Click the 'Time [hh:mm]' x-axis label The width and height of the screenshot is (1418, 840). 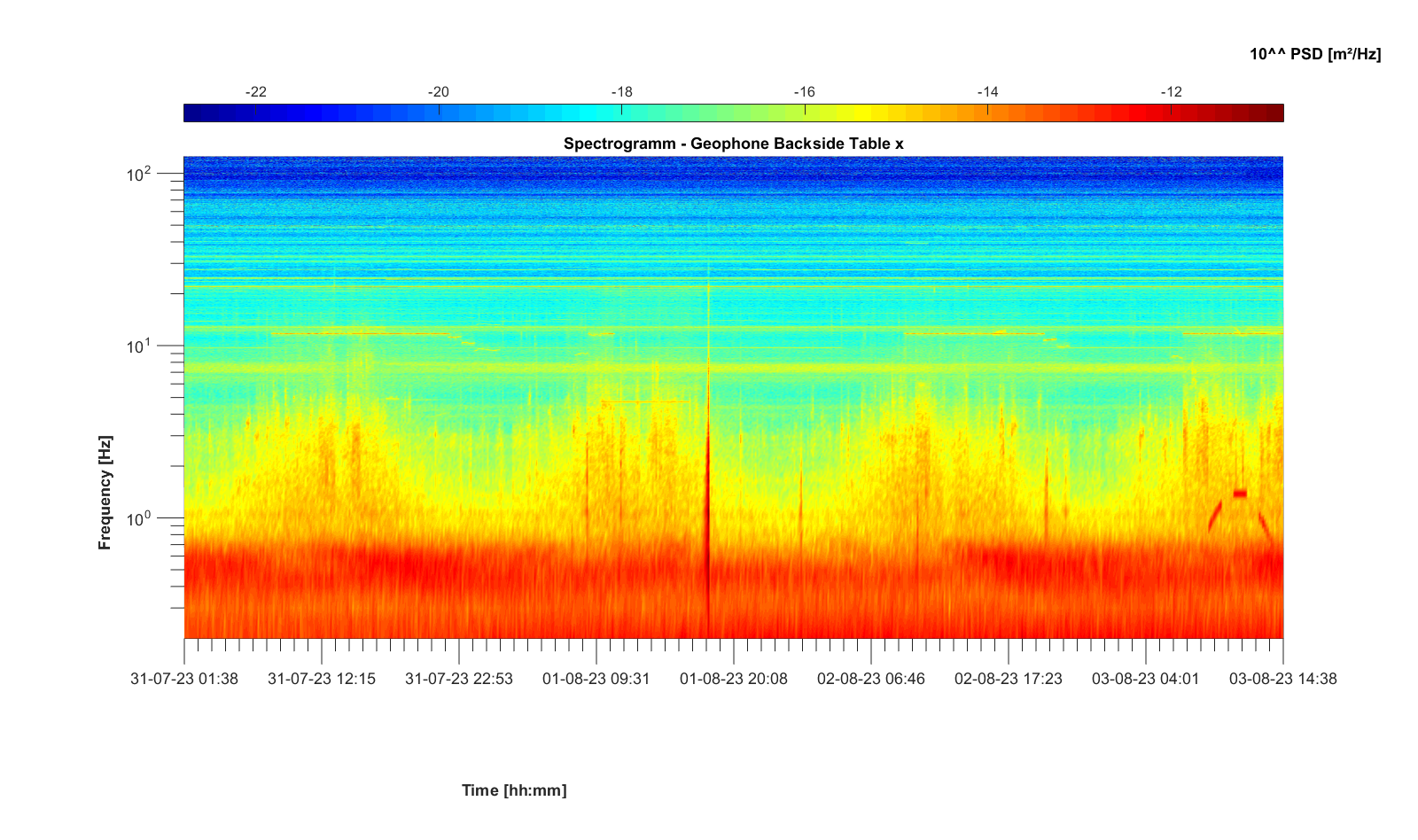(513, 790)
